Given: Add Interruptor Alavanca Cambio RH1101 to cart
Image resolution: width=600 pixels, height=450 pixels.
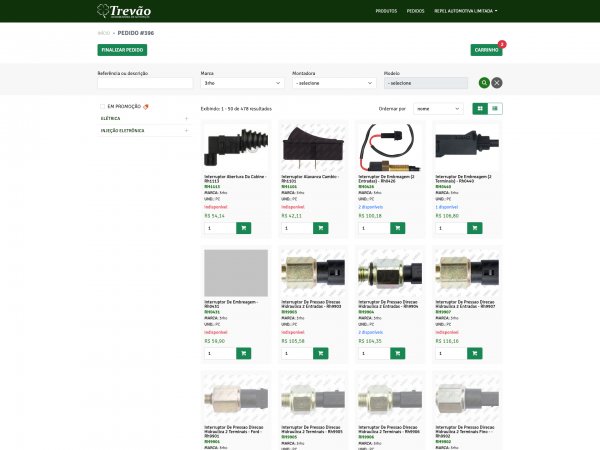Looking at the screenshot, I should (x=320, y=228).
